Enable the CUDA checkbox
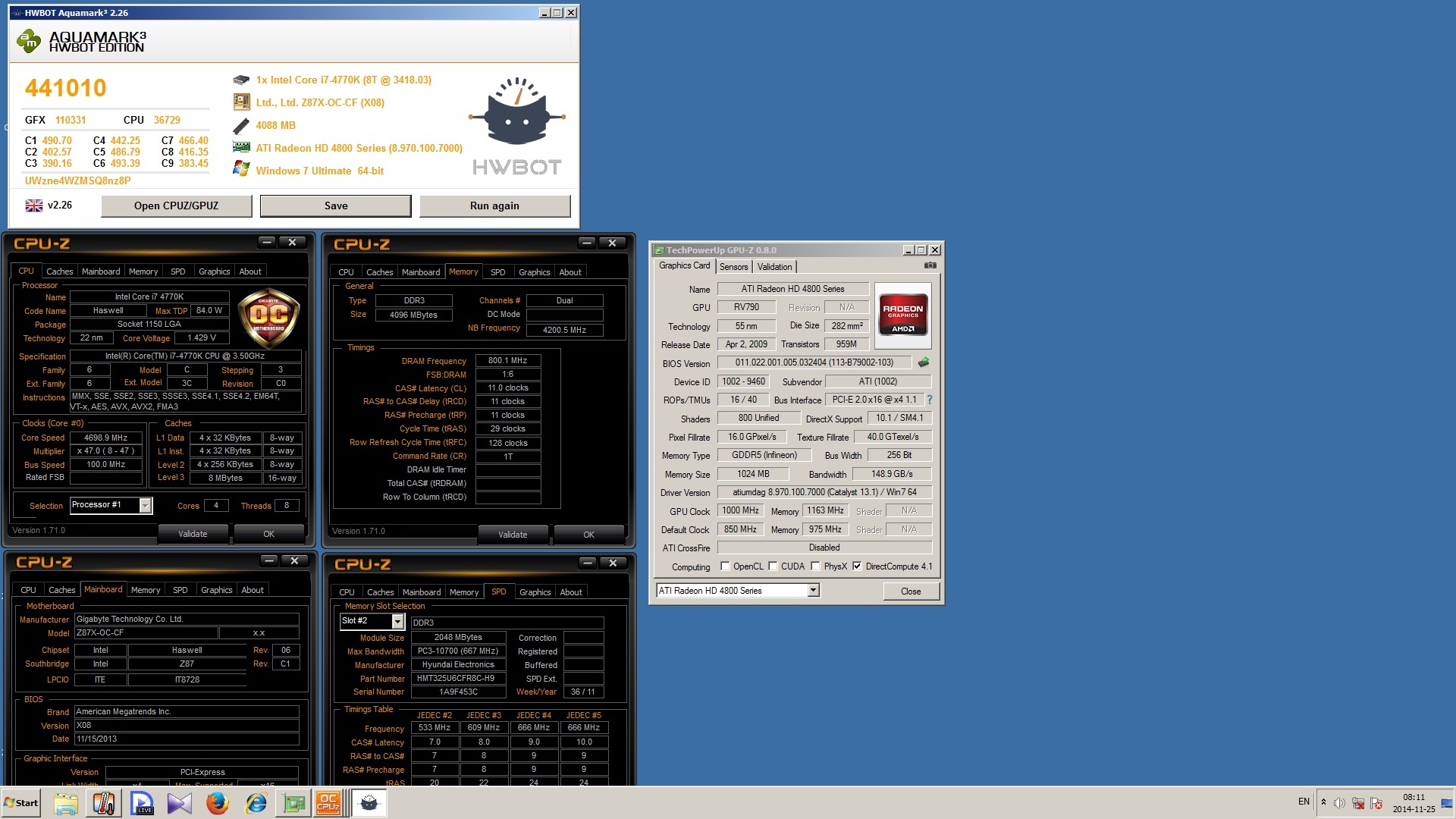The width and height of the screenshot is (1456, 819). pyautogui.click(x=773, y=566)
